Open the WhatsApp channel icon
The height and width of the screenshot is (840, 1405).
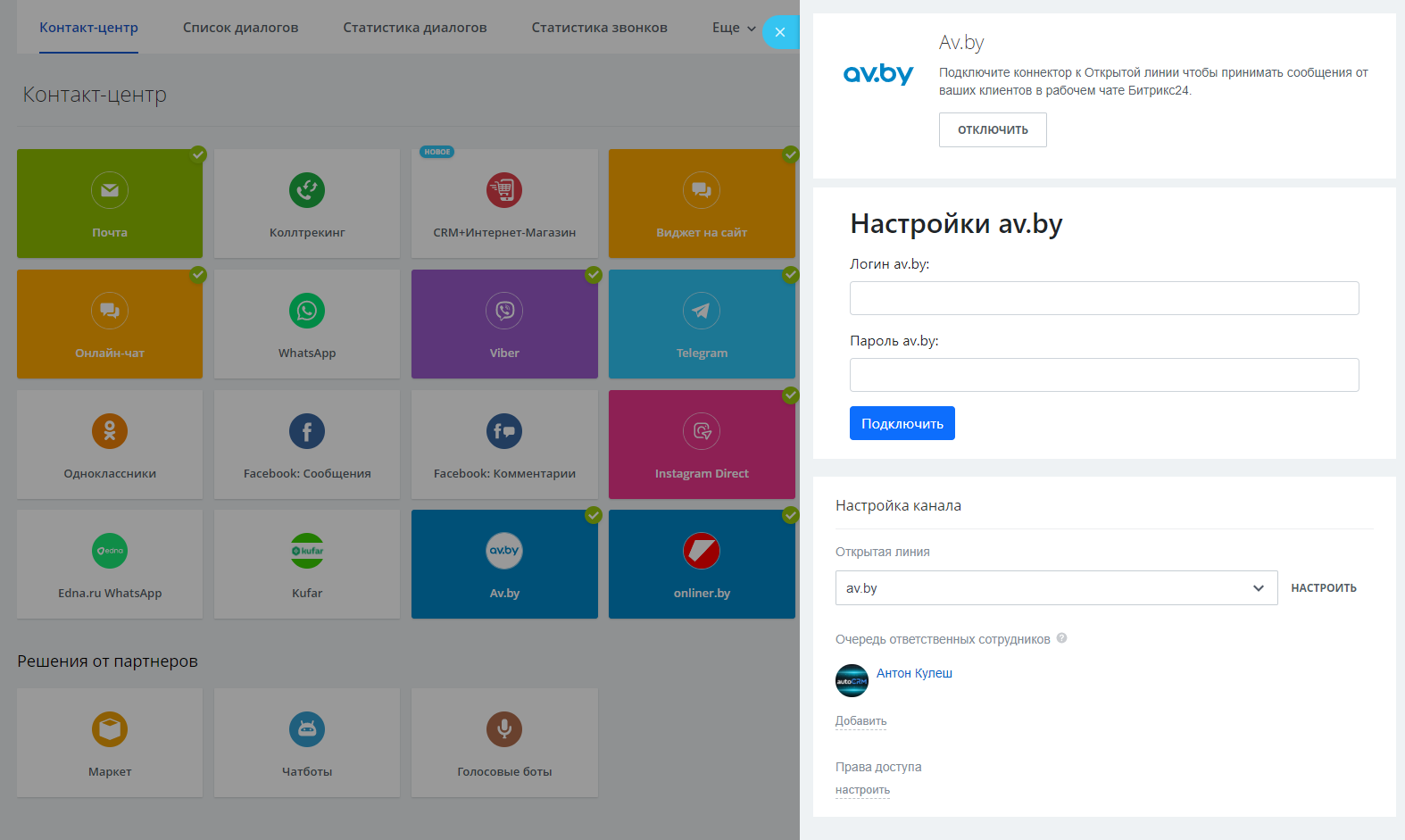click(x=307, y=311)
